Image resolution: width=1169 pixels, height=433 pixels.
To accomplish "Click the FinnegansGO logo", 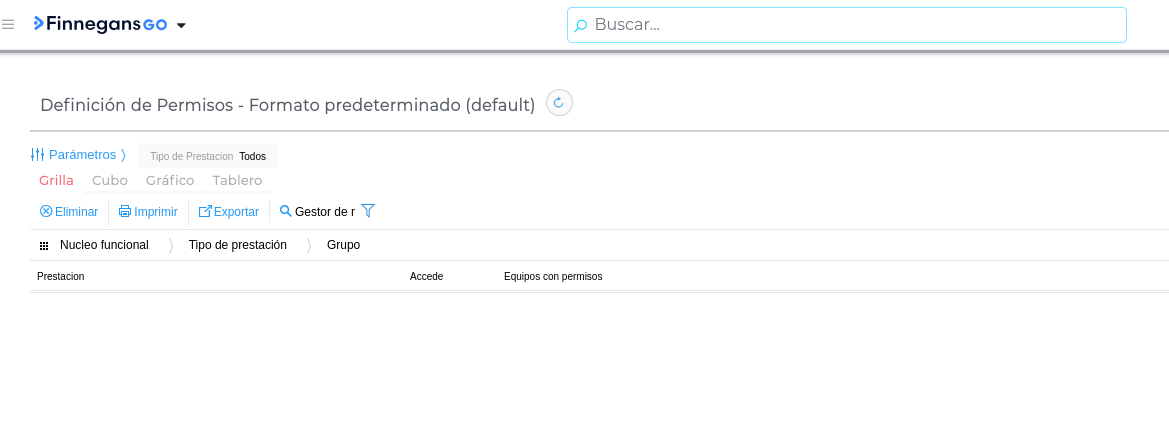I will point(100,24).
